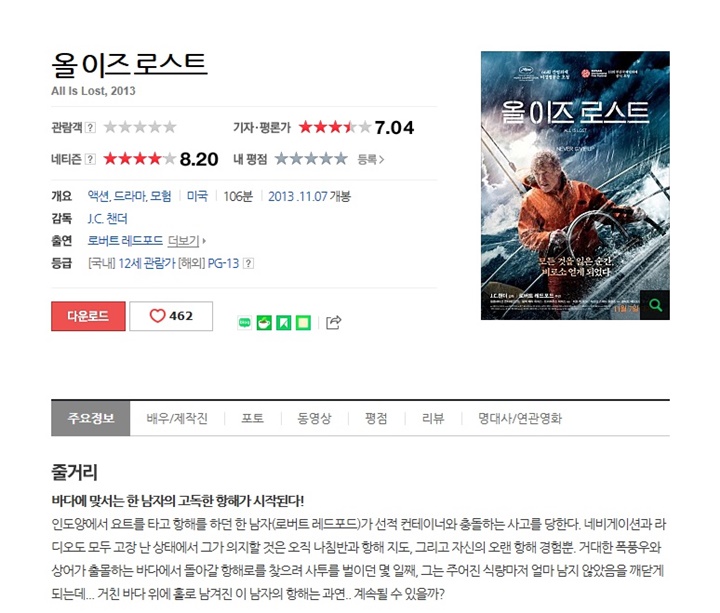The image size is (720, 613).
Task: Expand cast list with 더보기
Action: (x=186, y=241)
